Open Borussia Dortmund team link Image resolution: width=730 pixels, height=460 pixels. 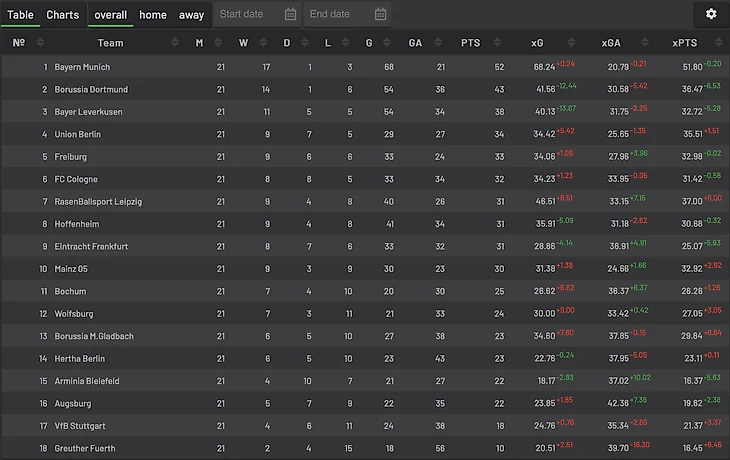tap(91, 89)
